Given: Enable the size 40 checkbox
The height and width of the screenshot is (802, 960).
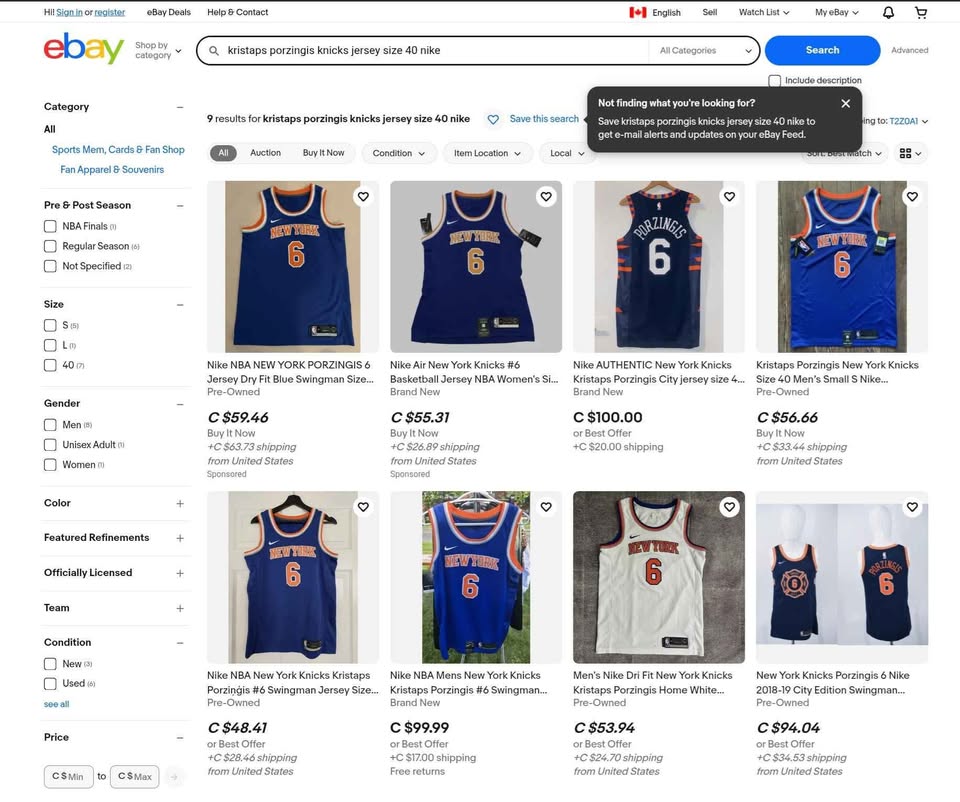Looking at the screenshot, I should coord(50,365).
